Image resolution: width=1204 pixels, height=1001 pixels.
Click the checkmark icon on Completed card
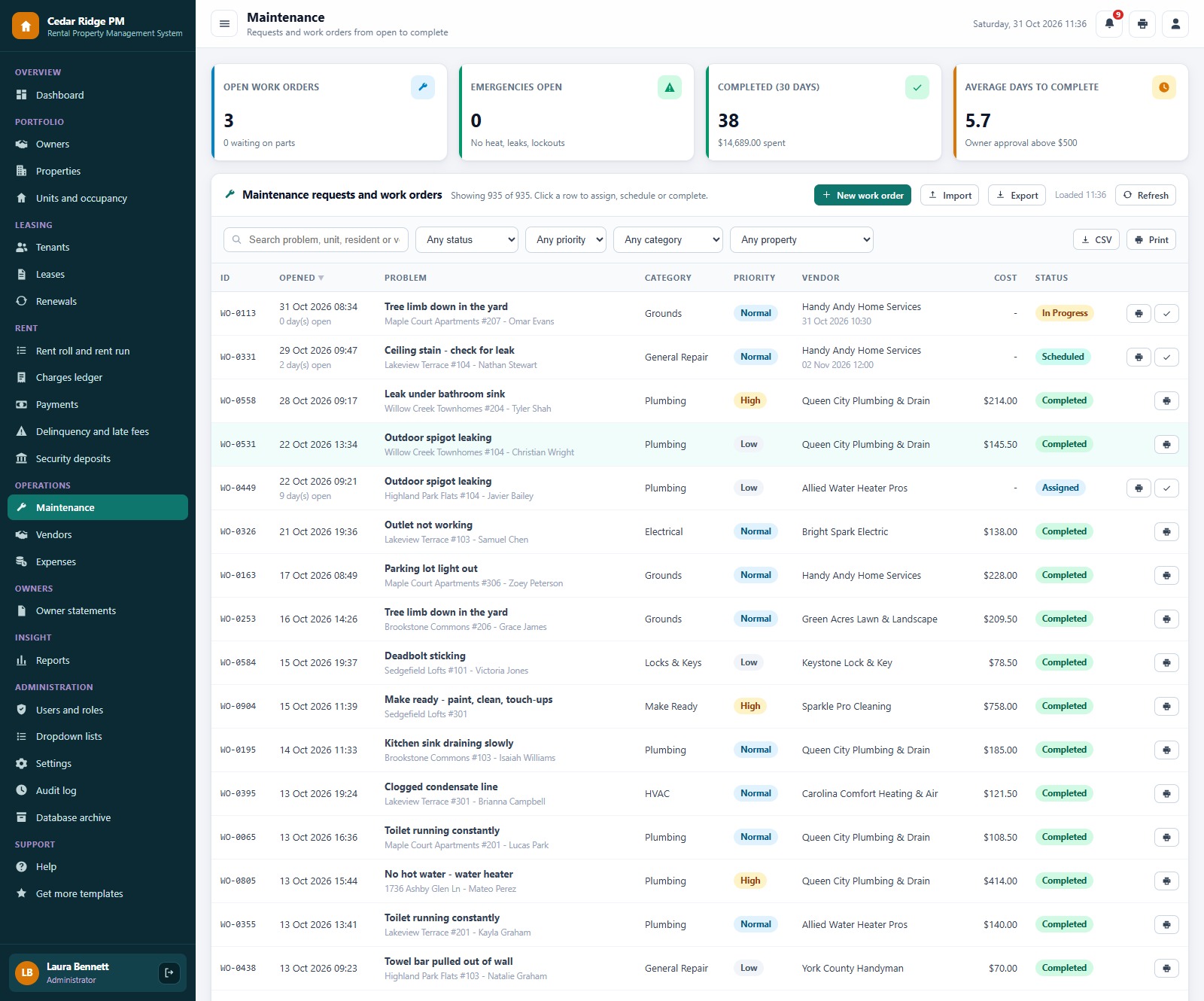917,87
